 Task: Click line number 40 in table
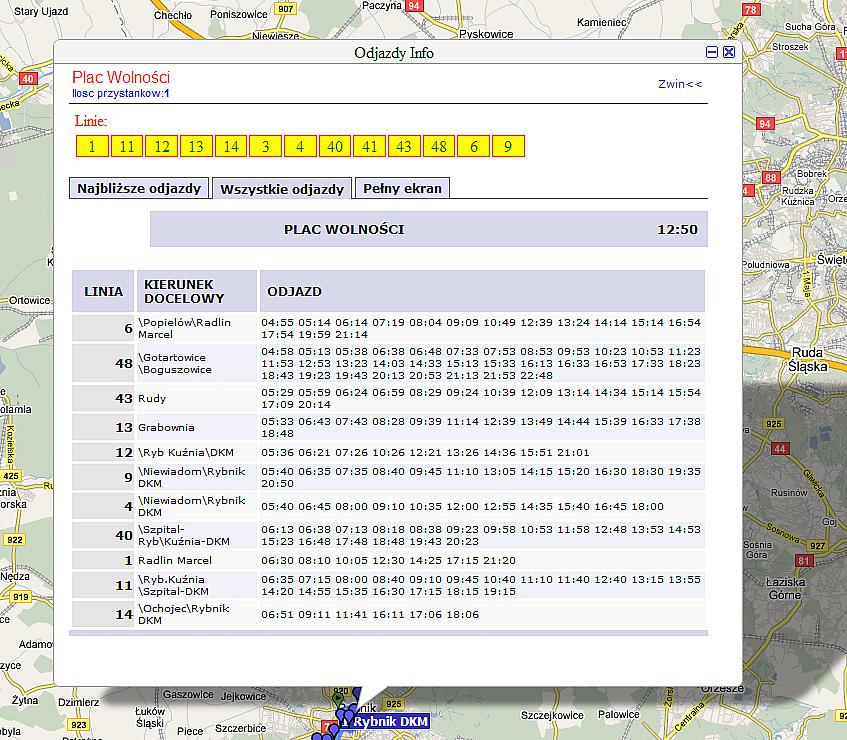[124, 535]
